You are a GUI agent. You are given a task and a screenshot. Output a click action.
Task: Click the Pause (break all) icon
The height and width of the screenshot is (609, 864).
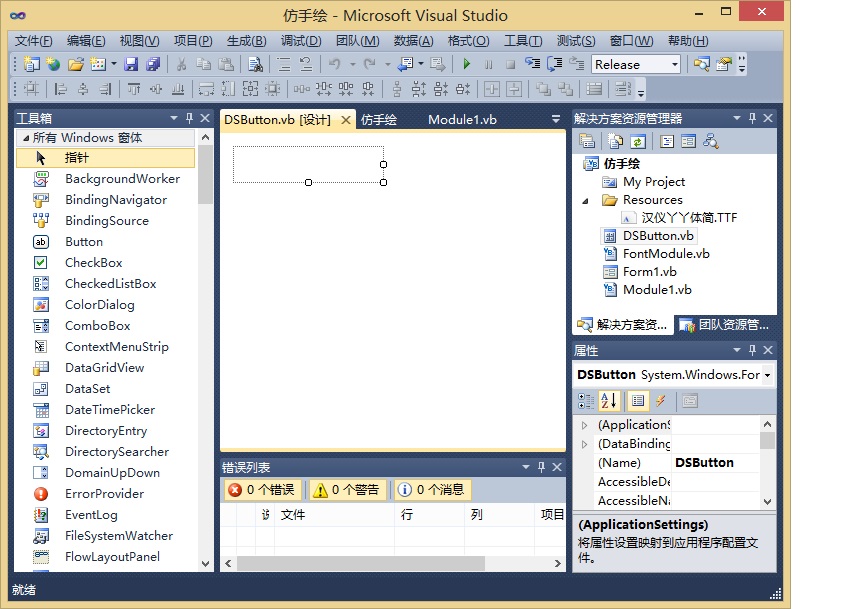(488, 64)
